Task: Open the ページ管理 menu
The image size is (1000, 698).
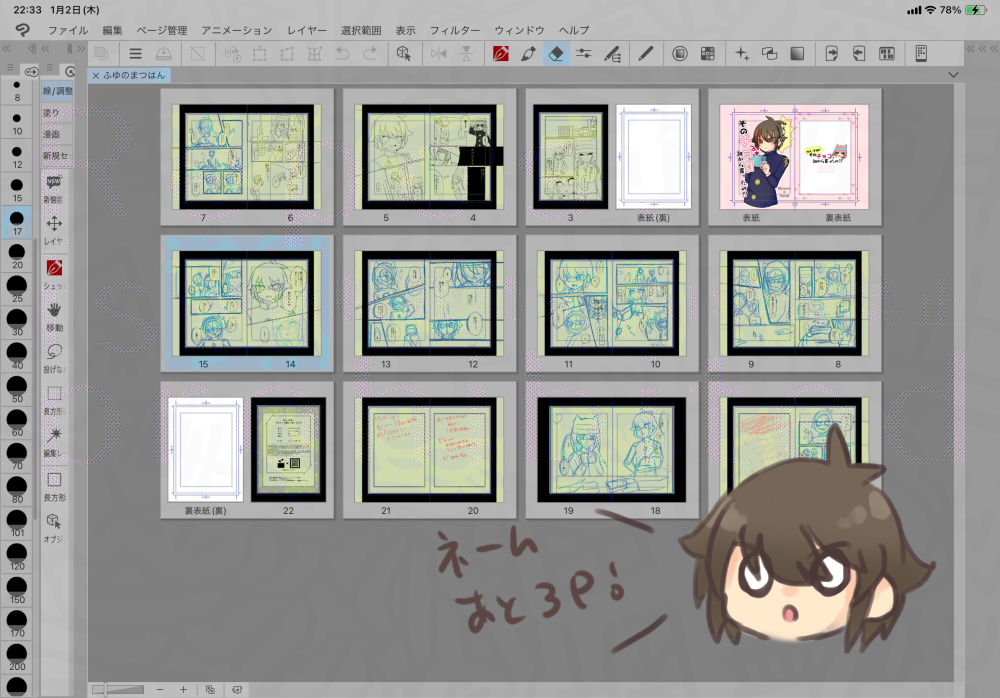Action: pyautogui.click(x=161, y=31)
